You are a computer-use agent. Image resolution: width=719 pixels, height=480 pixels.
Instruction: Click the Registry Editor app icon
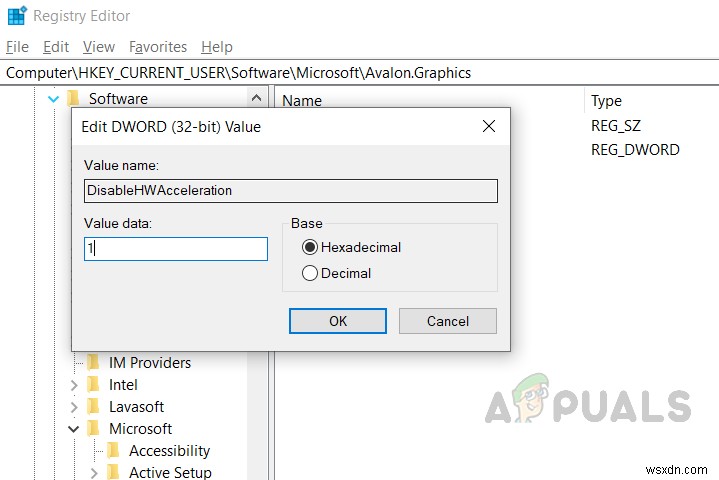(x=17, y=16)
